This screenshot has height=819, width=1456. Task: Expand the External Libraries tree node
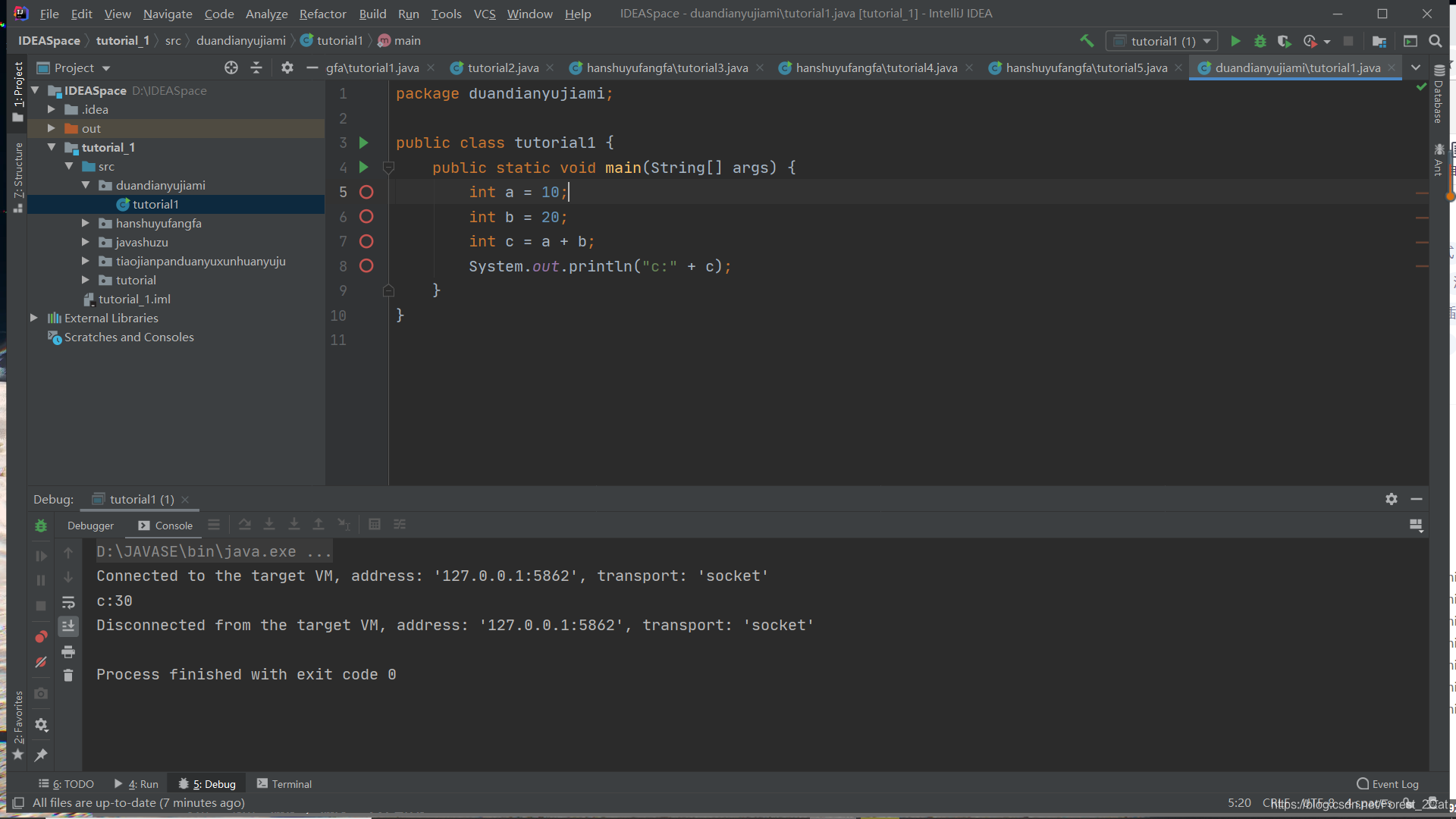pos(33,317)
